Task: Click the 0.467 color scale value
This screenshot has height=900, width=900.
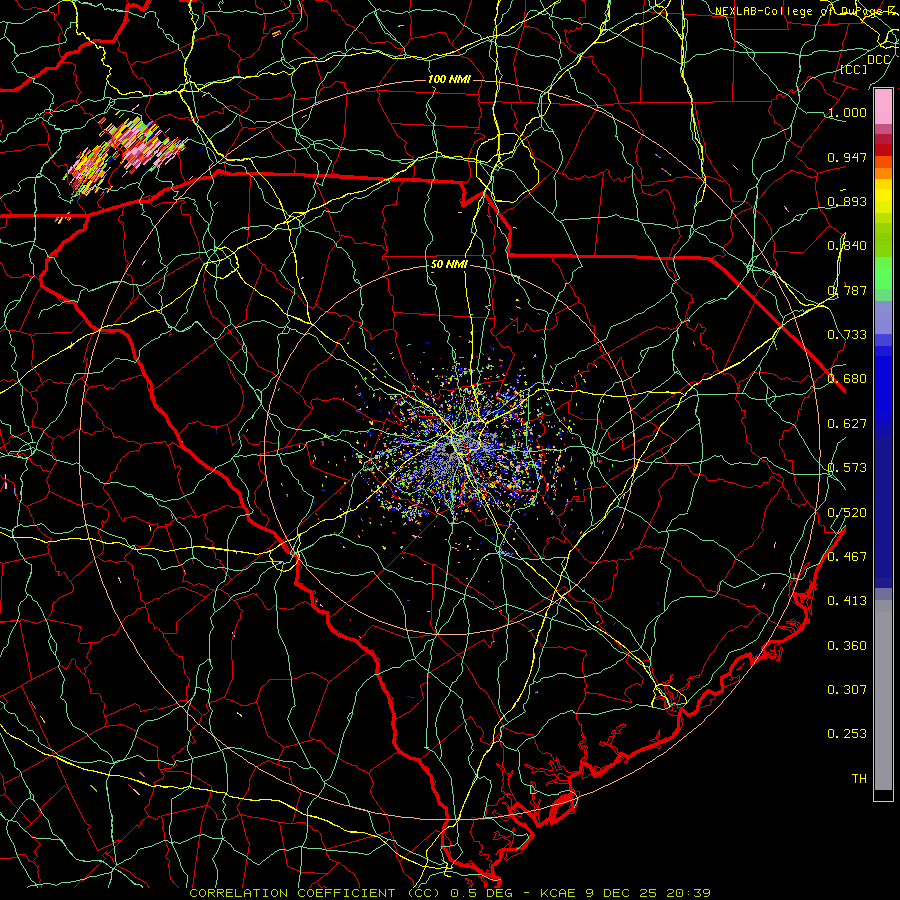Action: [x=847, y=557]
